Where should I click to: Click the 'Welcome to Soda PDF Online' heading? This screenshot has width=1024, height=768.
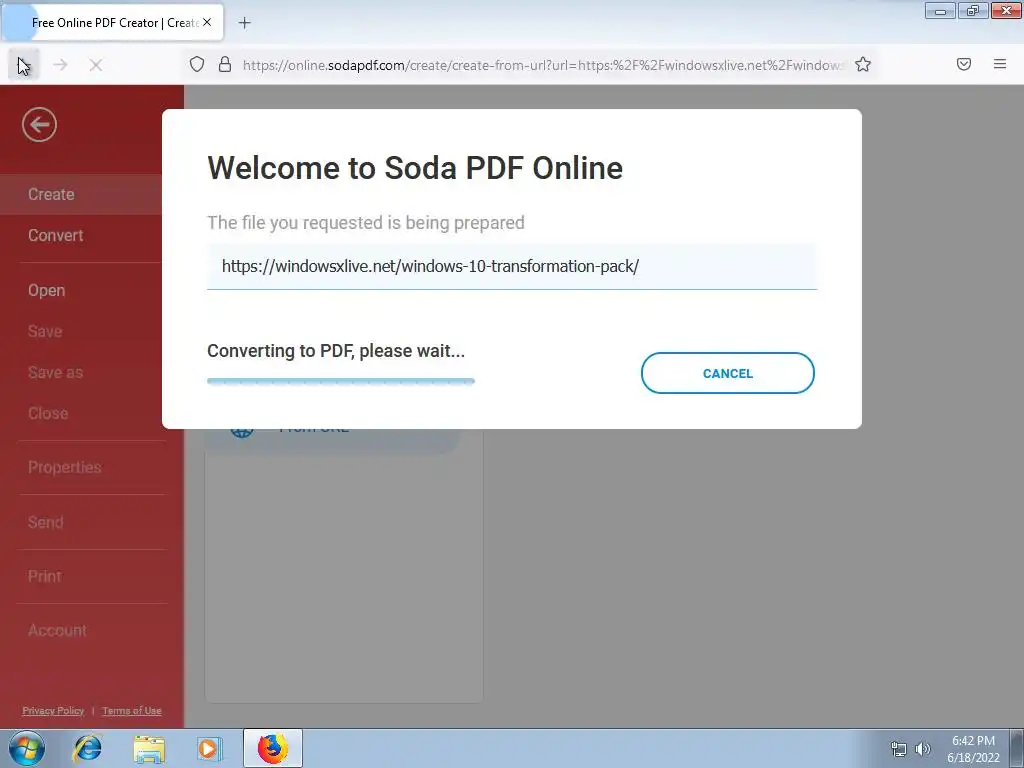pyautogui.click(x=415, y=168)
